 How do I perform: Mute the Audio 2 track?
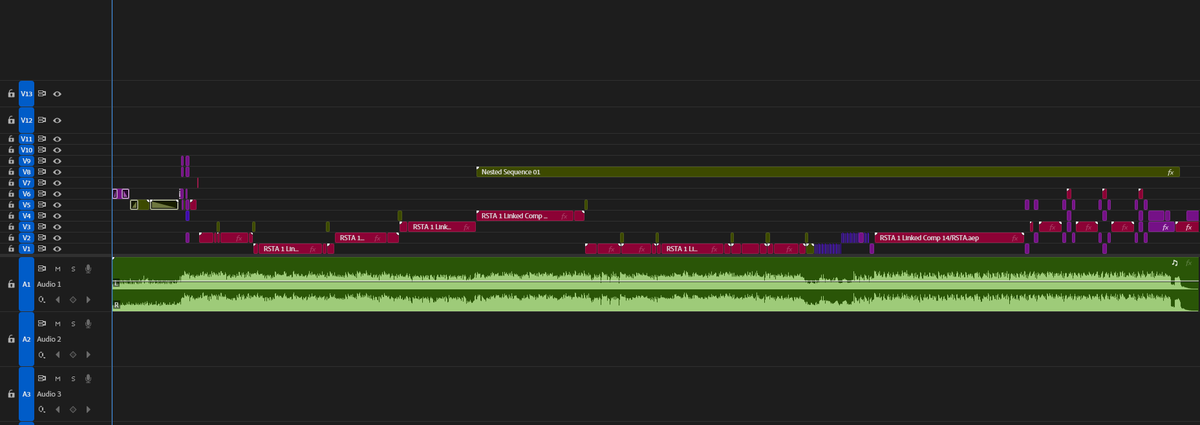(58, 324)
